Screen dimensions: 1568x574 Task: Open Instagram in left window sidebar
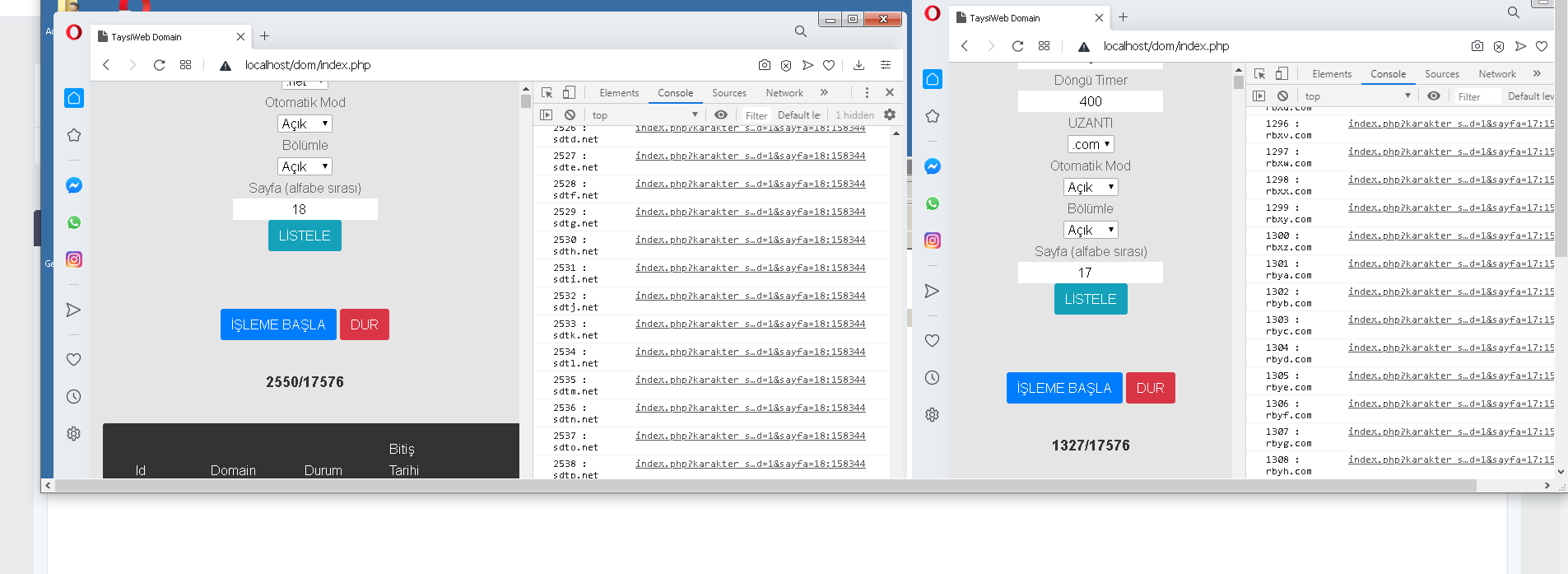(74, 259)
